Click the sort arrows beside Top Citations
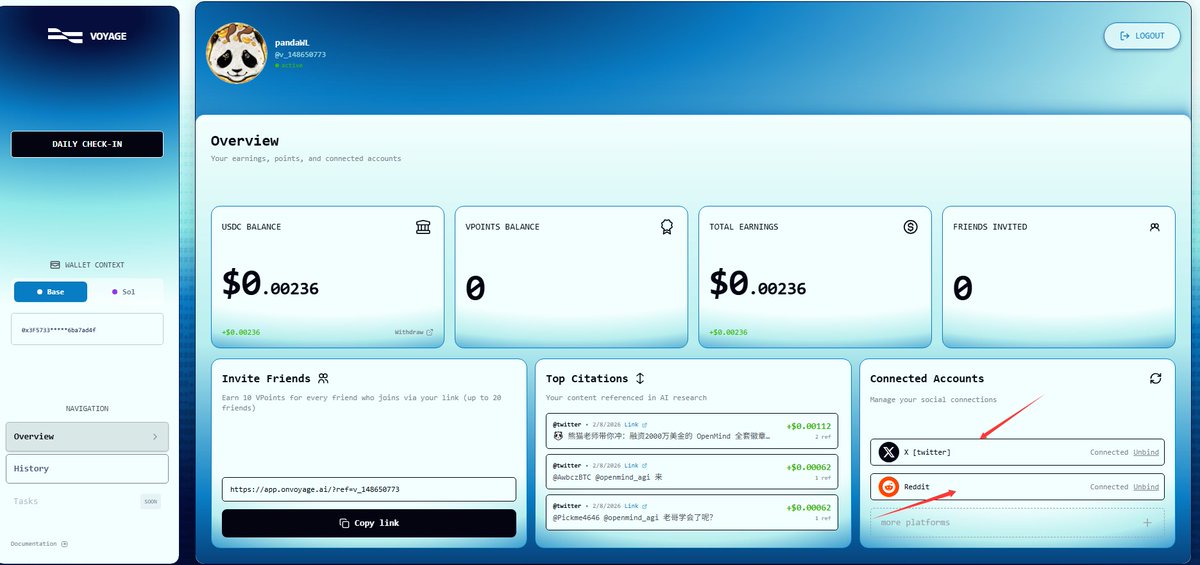Screen dimensions: 1200x565 (x=640, y=379)
